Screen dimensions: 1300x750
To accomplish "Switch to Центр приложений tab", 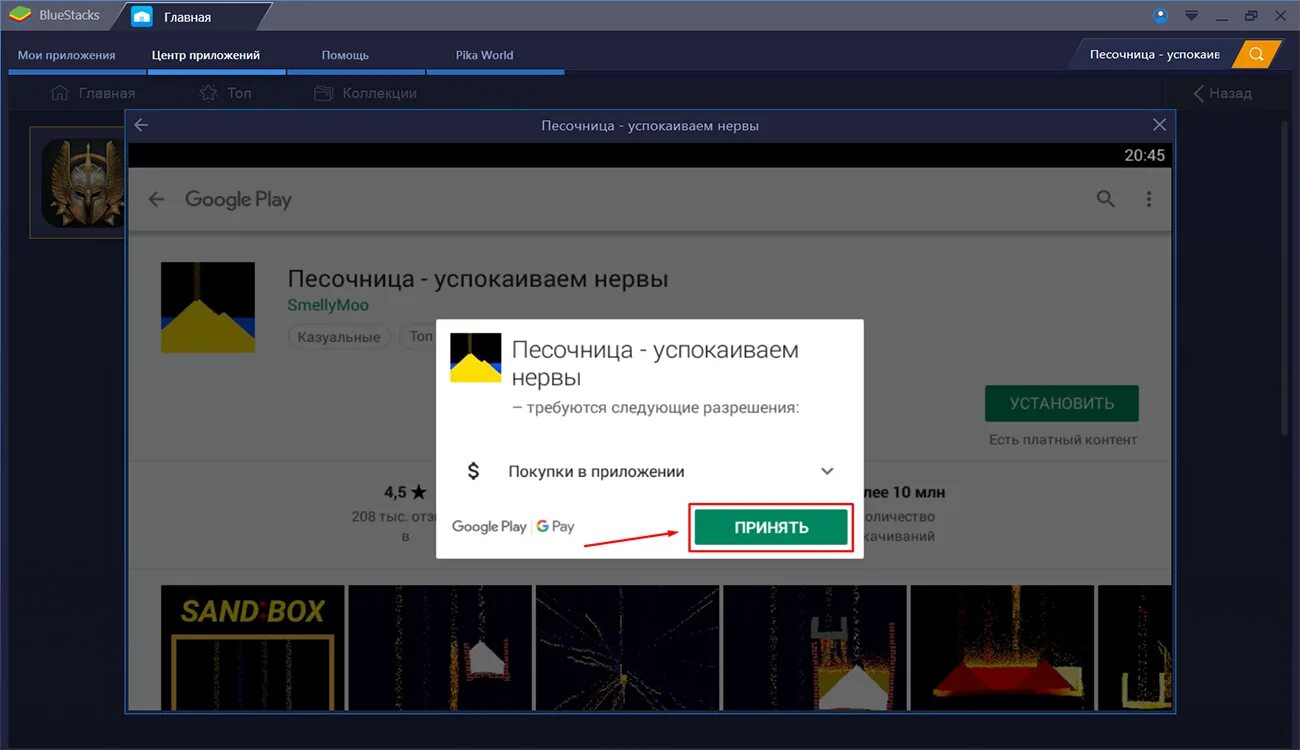I will [x=206, y=55].
